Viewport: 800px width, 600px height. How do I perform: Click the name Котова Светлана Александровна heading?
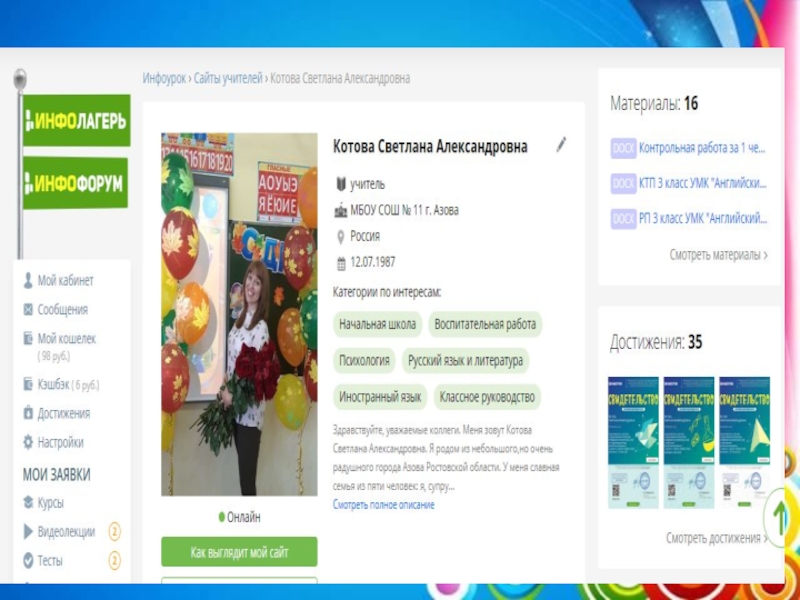click(x=430, y=147)
